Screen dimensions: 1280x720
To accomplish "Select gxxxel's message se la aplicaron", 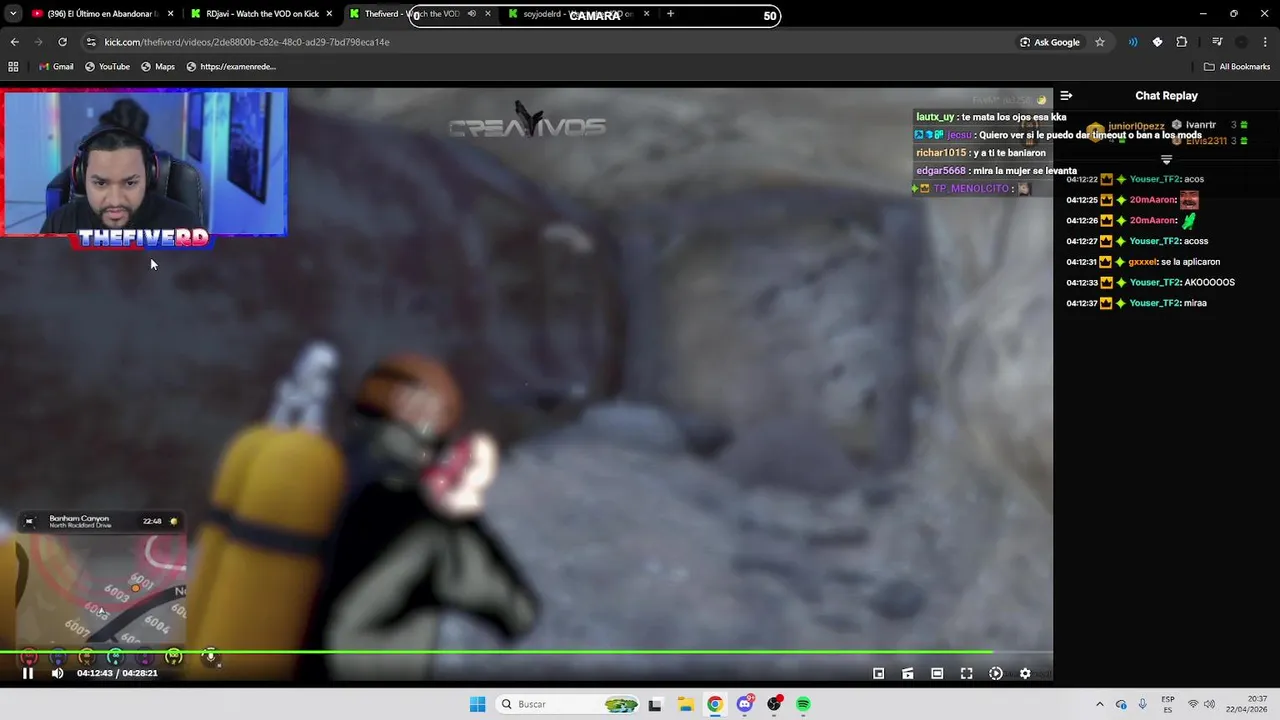I will point(1190,262).
